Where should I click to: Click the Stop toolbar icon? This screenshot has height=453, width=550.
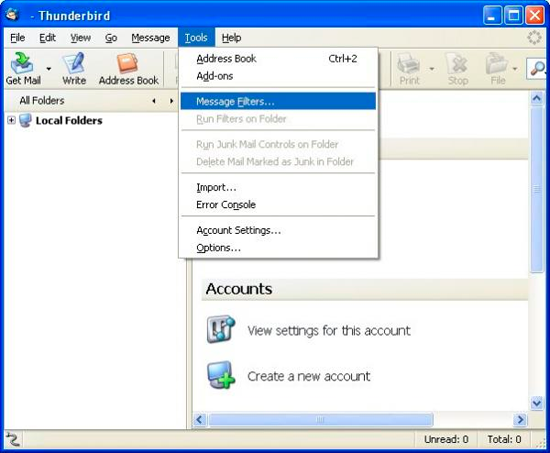[457, 63]
